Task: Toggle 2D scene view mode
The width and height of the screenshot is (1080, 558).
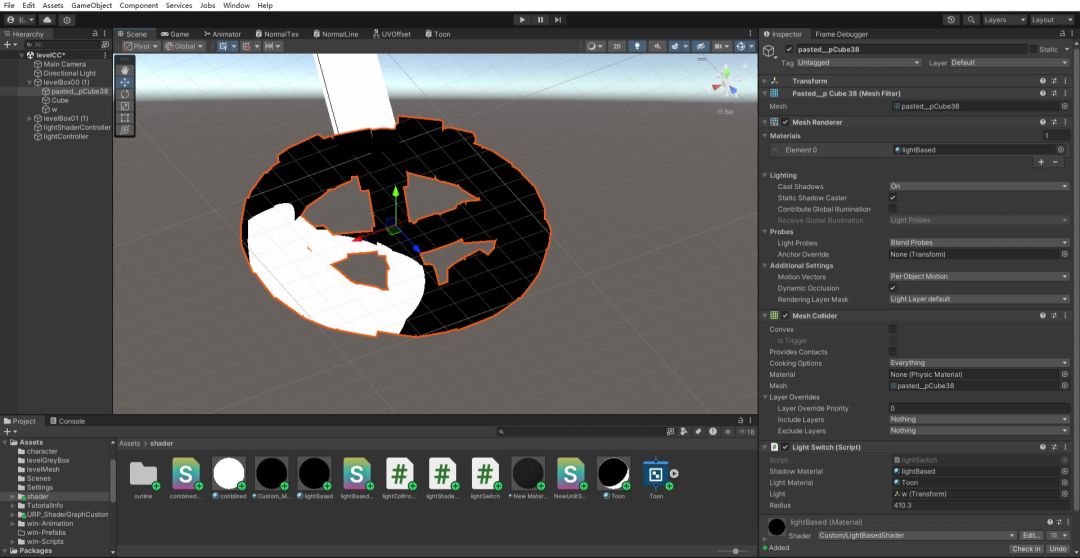Action: pyautogui.click(x=616, y=46)
